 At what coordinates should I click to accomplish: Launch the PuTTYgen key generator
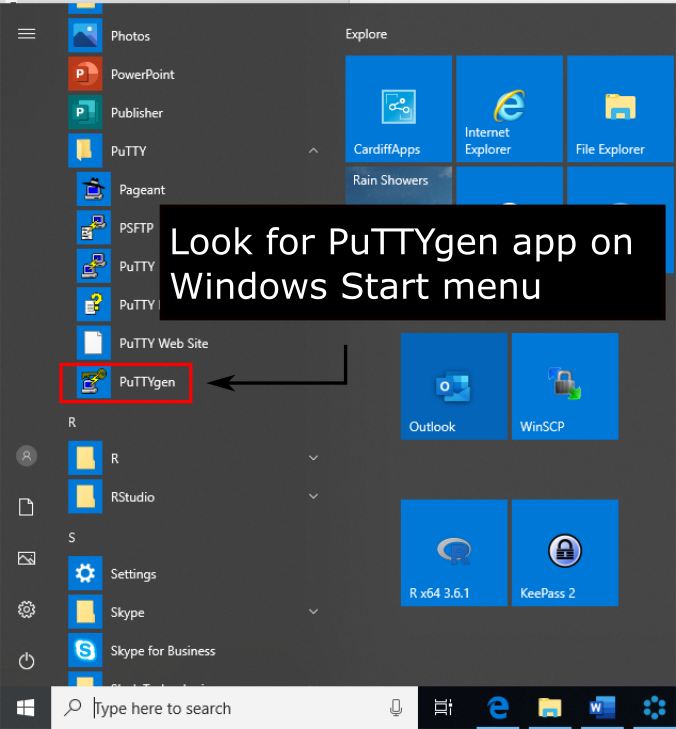pyautogui.click(x=126, y=383)
